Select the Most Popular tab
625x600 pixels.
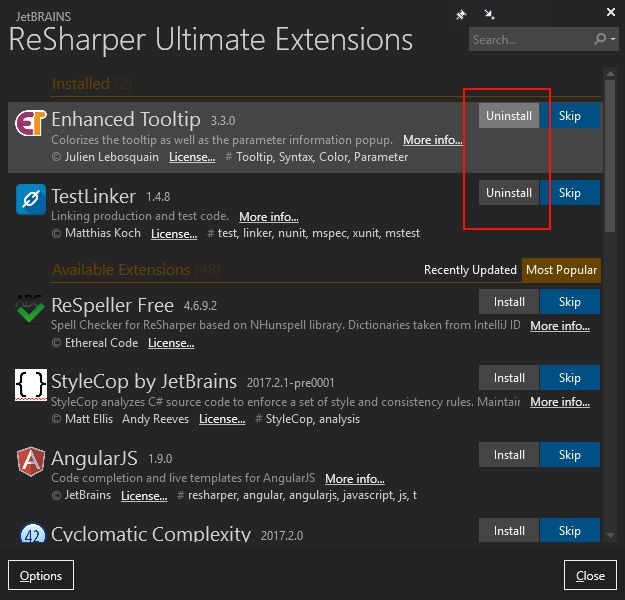click(x=561, y=270)
